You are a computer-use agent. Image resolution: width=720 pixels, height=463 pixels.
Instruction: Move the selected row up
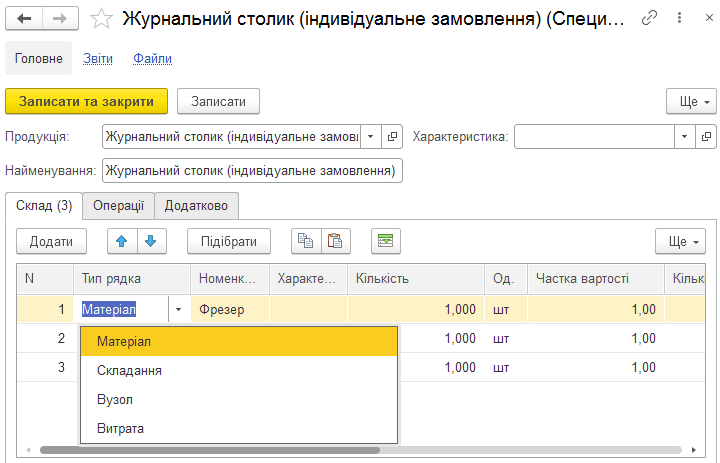122,241
